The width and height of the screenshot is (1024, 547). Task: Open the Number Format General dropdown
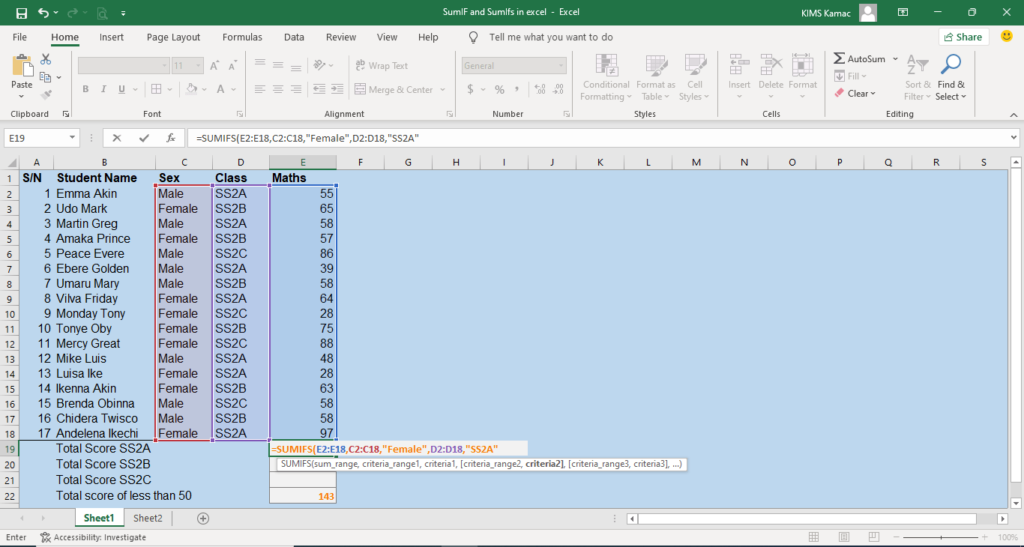[514, 65]
